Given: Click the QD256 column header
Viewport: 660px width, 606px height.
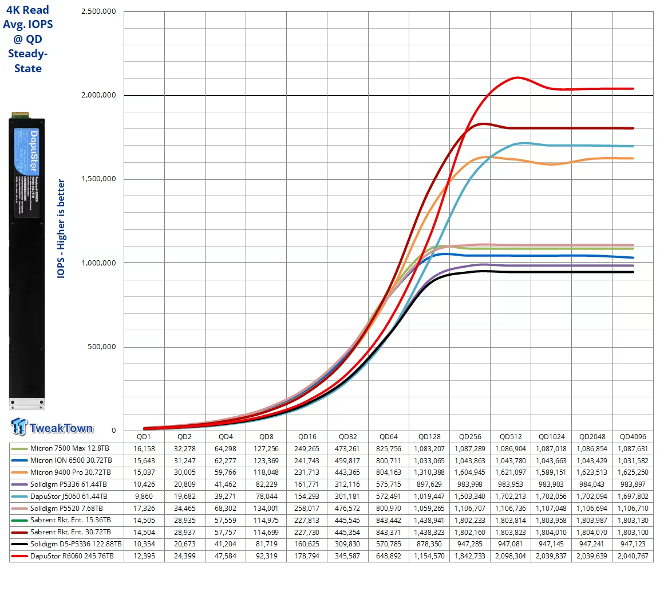Looking at the screenshot, I should click(x=470, y=437).
